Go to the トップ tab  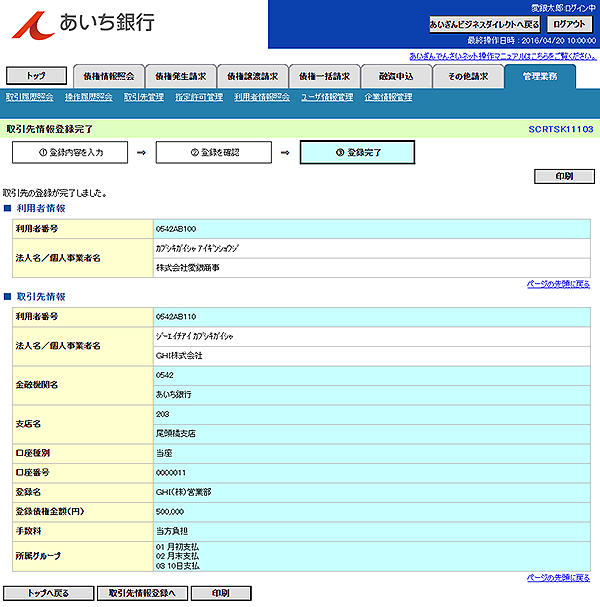(36, 76)
